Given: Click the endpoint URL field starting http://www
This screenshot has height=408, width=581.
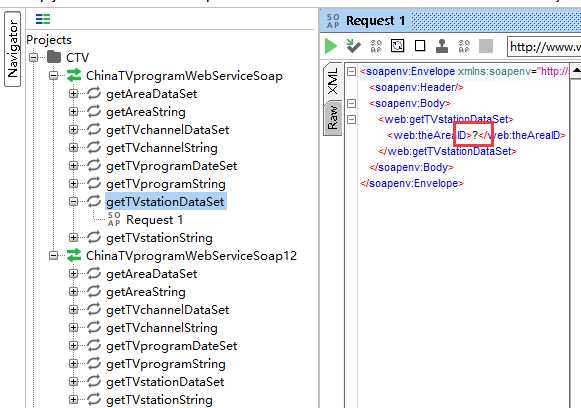Looking at the screenshot, I should point(544,47).
